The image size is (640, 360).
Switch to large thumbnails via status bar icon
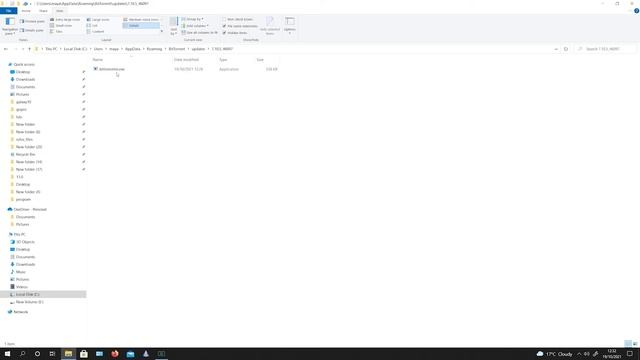tap(635, 344)
